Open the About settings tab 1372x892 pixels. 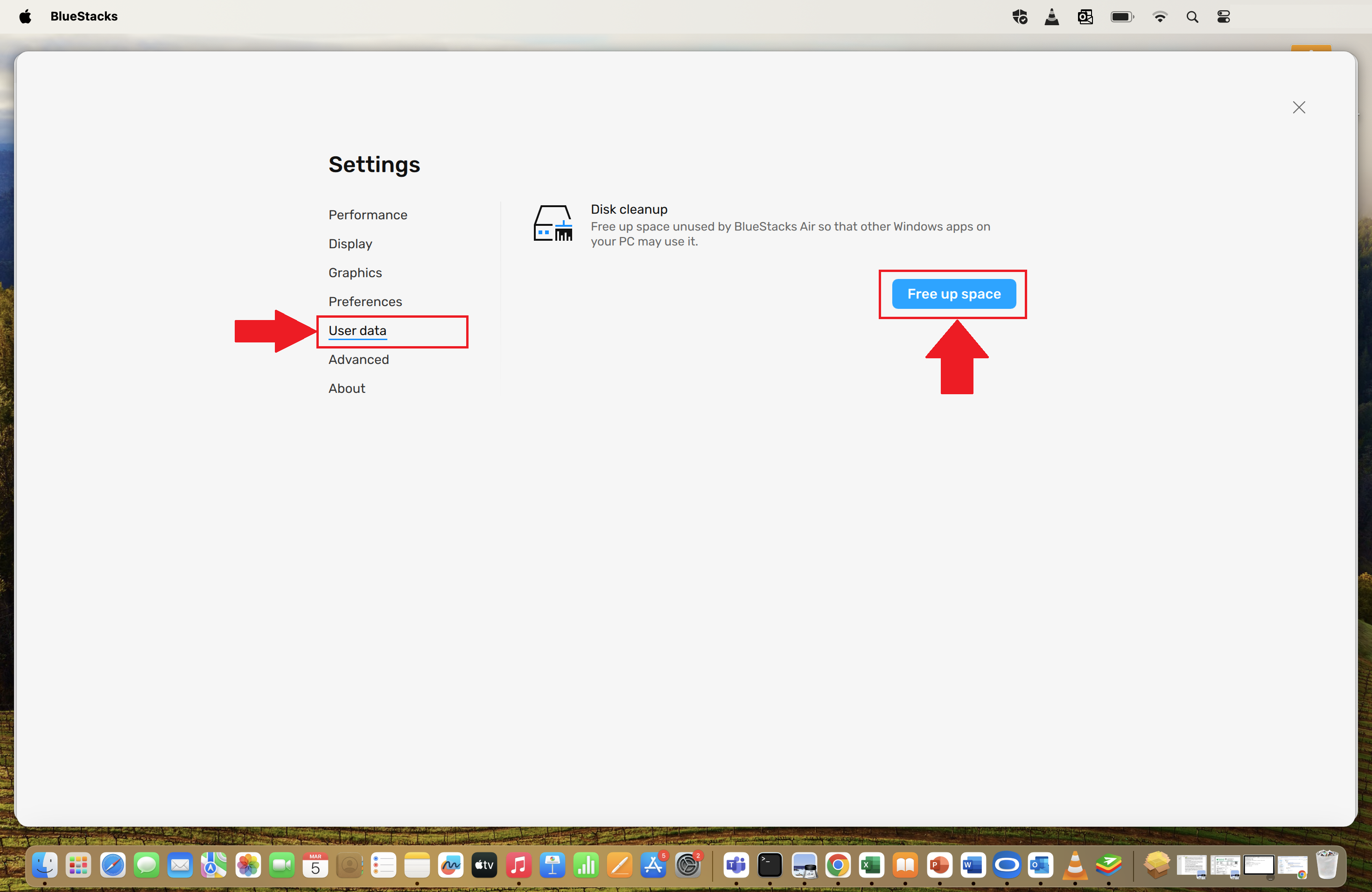pos(346,388)
